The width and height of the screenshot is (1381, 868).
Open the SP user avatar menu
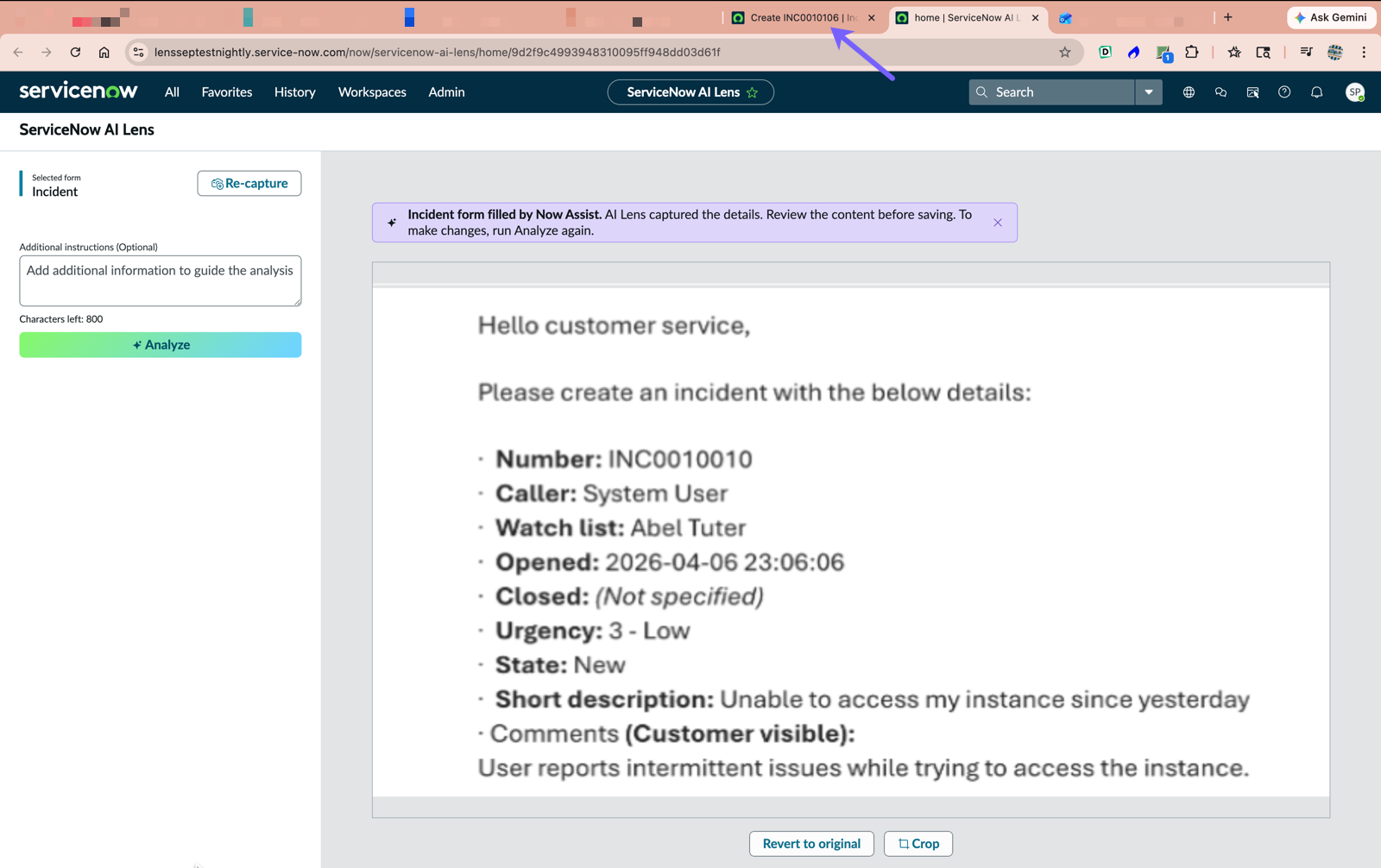click(1355, 92)
